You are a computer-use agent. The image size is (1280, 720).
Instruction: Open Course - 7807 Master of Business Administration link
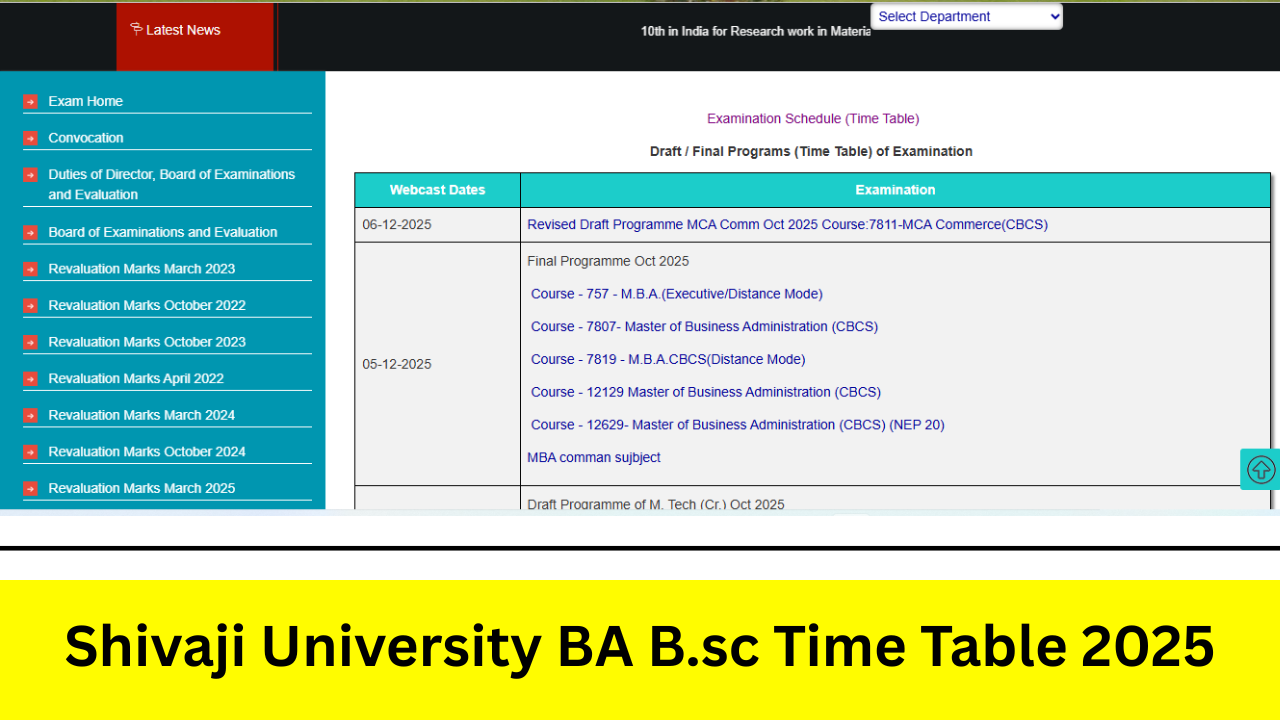pos(704,326)
